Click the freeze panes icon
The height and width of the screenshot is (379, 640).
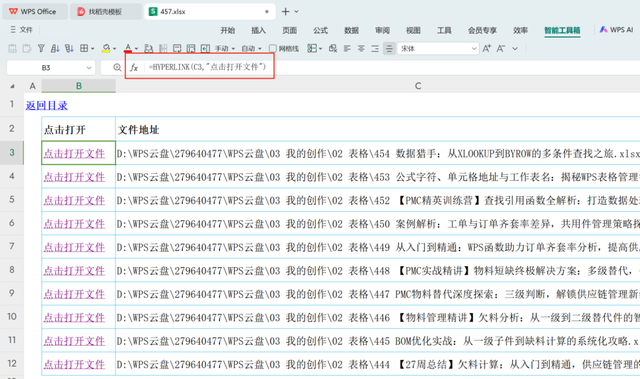191,49
